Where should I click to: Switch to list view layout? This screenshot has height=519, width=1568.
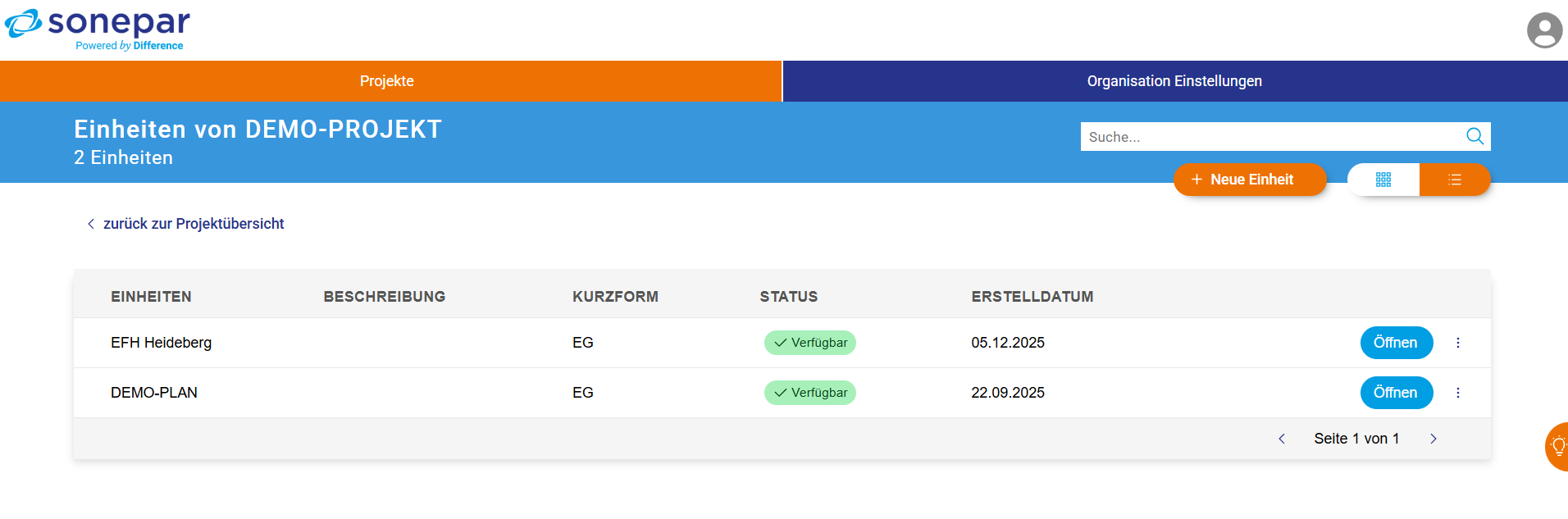1455,180
